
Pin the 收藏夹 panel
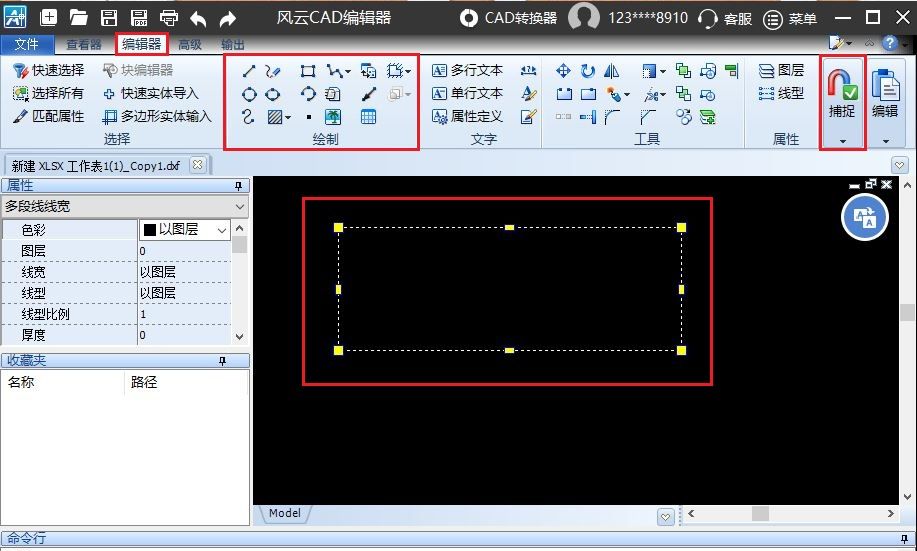click(238, 361)
